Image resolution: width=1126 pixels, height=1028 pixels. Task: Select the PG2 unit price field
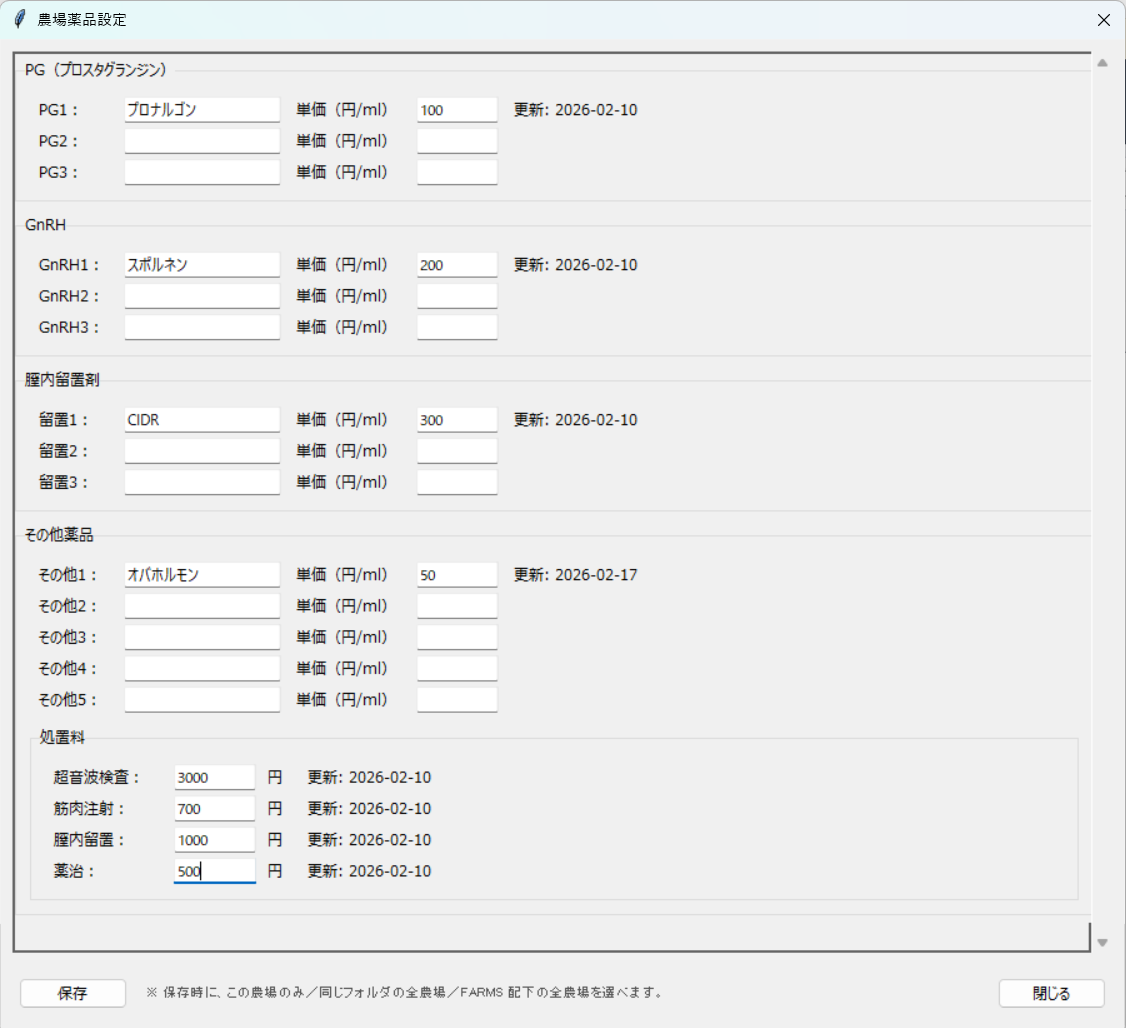point(457,141)
